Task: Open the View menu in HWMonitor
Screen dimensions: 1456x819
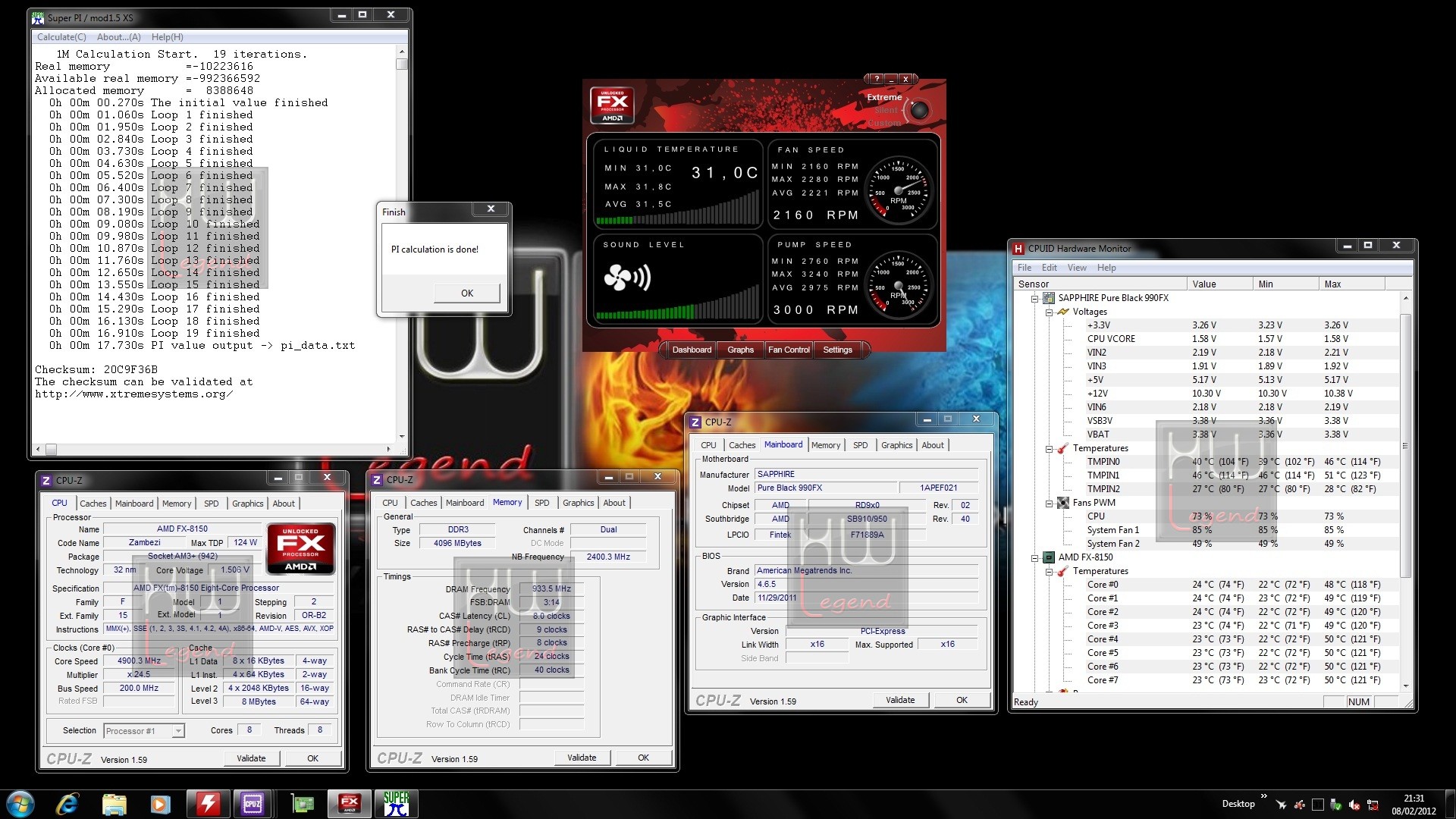Action: [1077, 268]
